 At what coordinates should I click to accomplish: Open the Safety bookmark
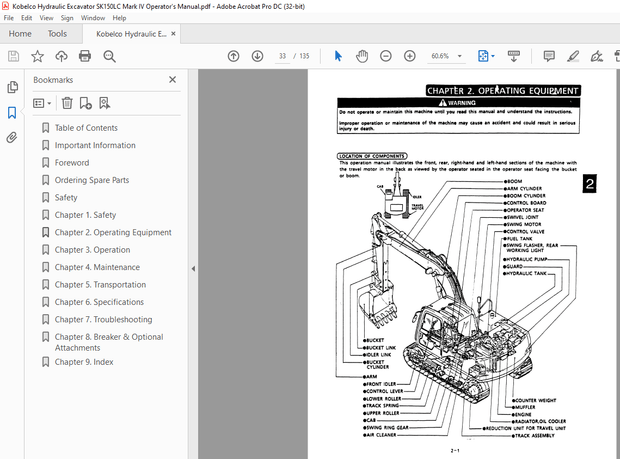pyautogui.click(x=66, y=198)
